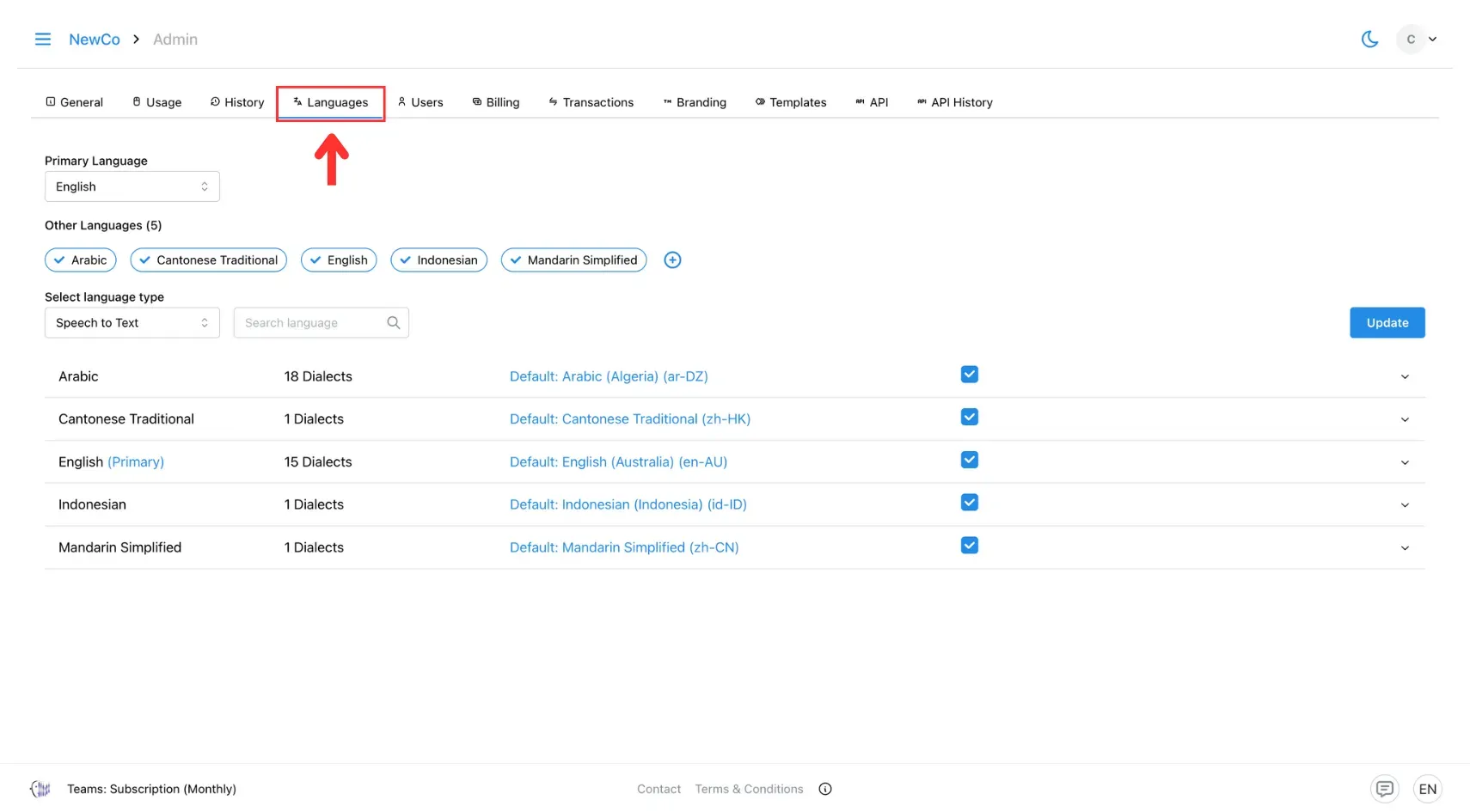Switch to the Users tab
Screen dimensions: 1470x812
(x=420, y=102)
